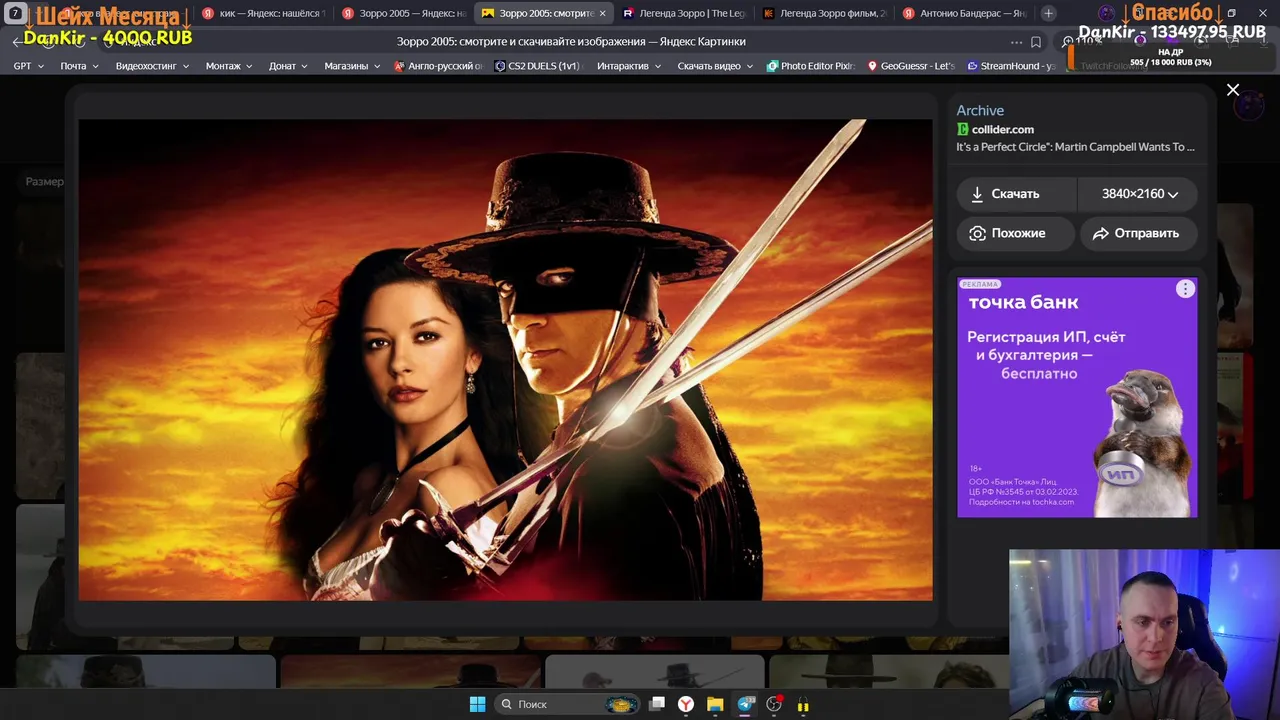Image resolution: width=1280 pixels, height=720 pixels.
Task: Click the Точка банк advertisement banner
Action: pos(1077,398)
